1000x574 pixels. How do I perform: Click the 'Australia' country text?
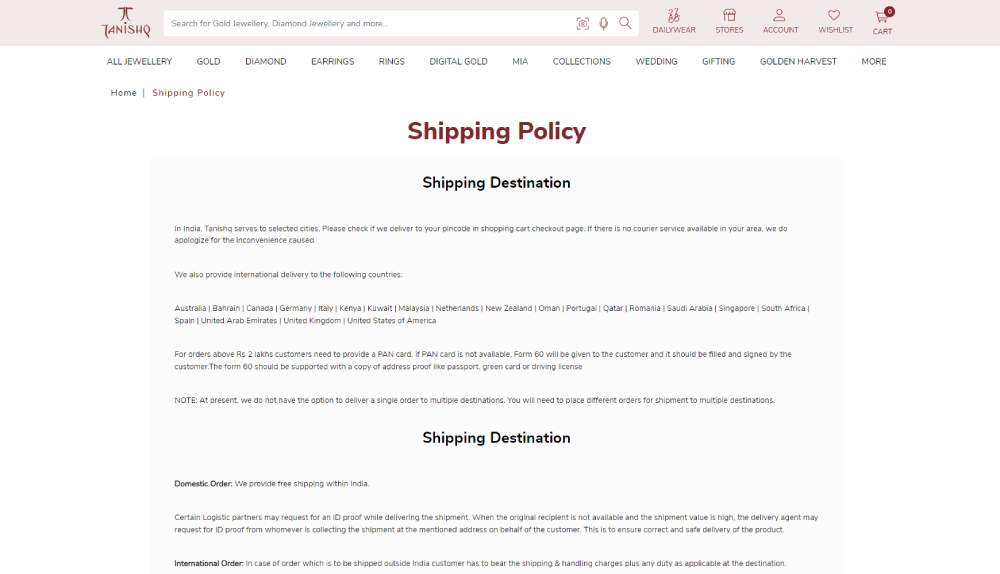190,308
